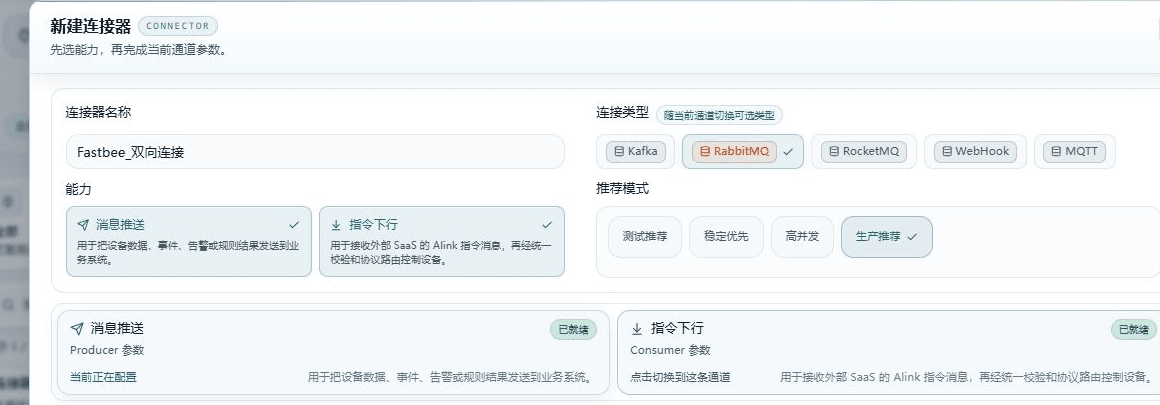Click the paper-plane icon in Producer 参数 panel

[76, 328]
